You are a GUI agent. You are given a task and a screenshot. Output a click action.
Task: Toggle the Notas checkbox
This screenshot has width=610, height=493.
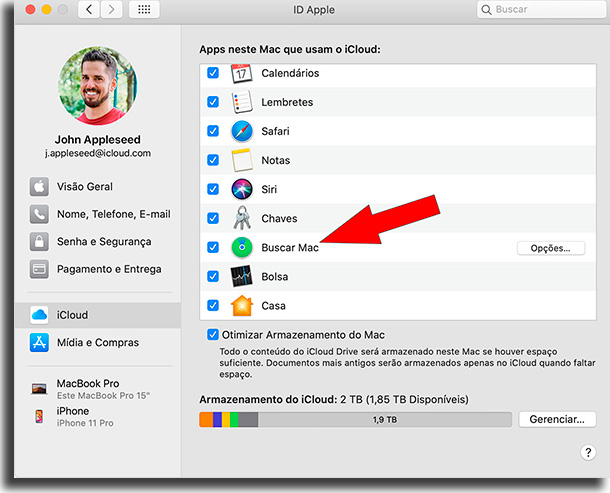[x=213, y=160]
